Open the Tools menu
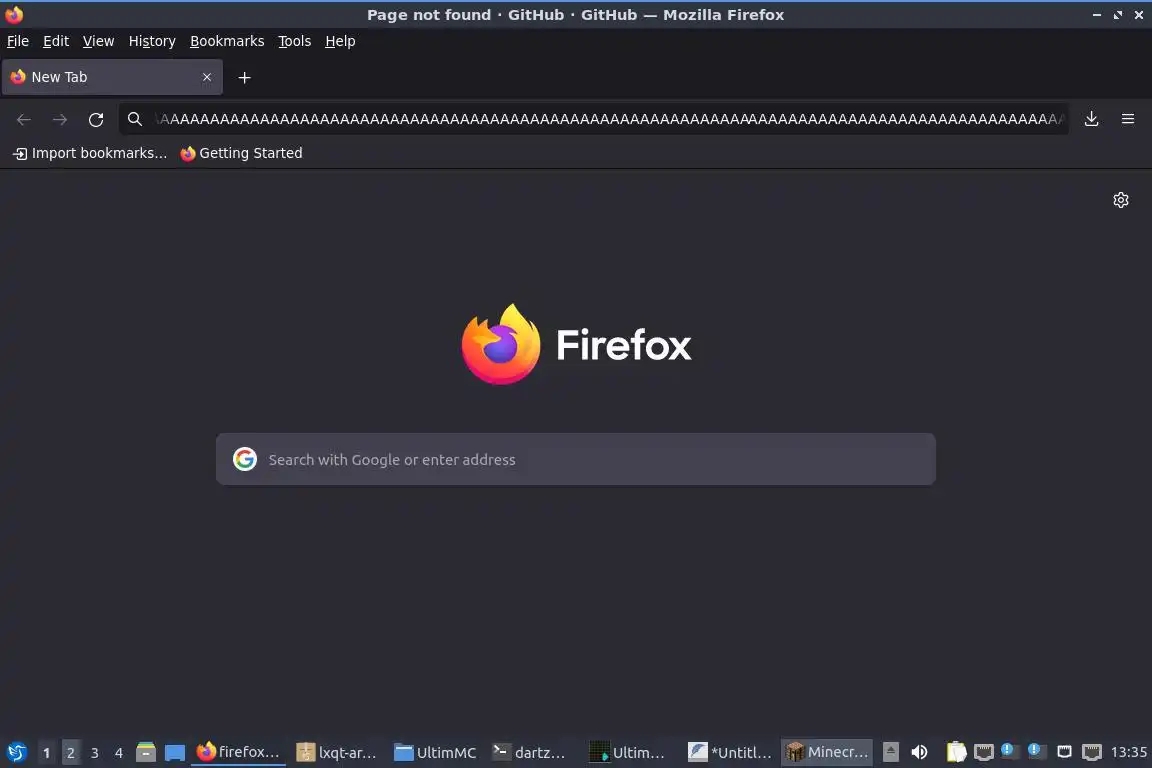The width and height of the screenshot is (1152, 768). [295, 41]
